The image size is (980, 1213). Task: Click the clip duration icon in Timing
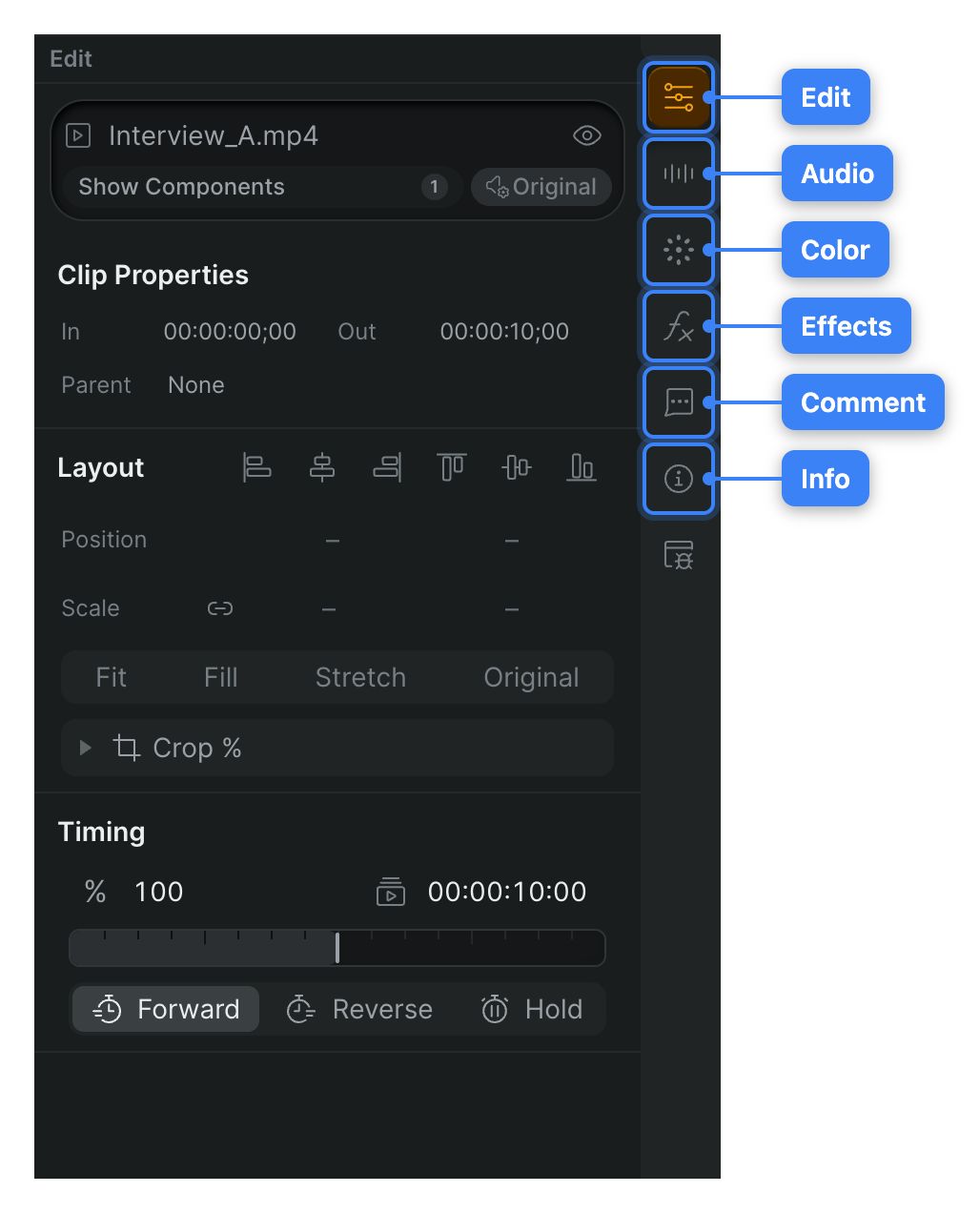pyautogui.click(x=391, y=892)
